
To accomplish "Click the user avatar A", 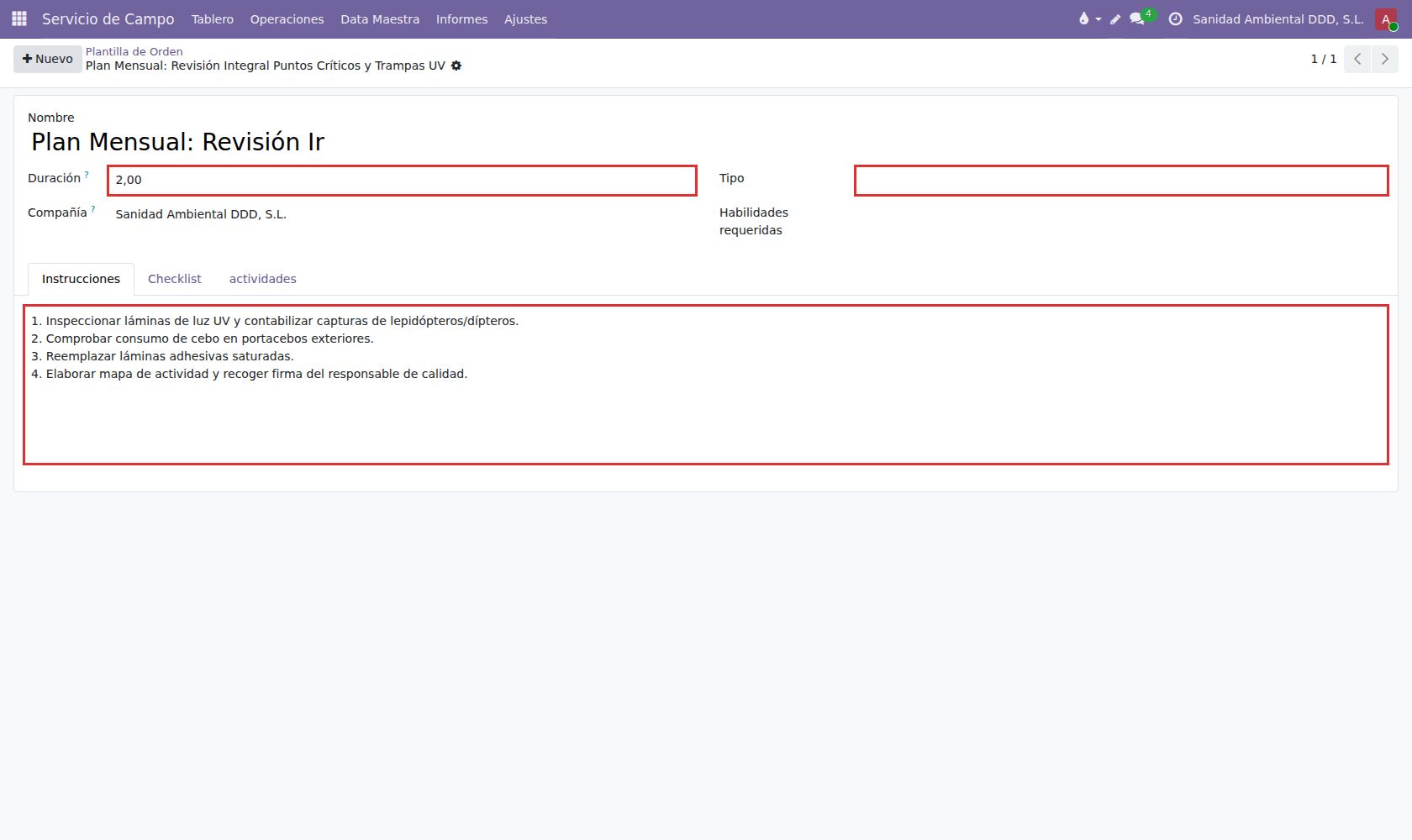I will tap(1386, 18).
